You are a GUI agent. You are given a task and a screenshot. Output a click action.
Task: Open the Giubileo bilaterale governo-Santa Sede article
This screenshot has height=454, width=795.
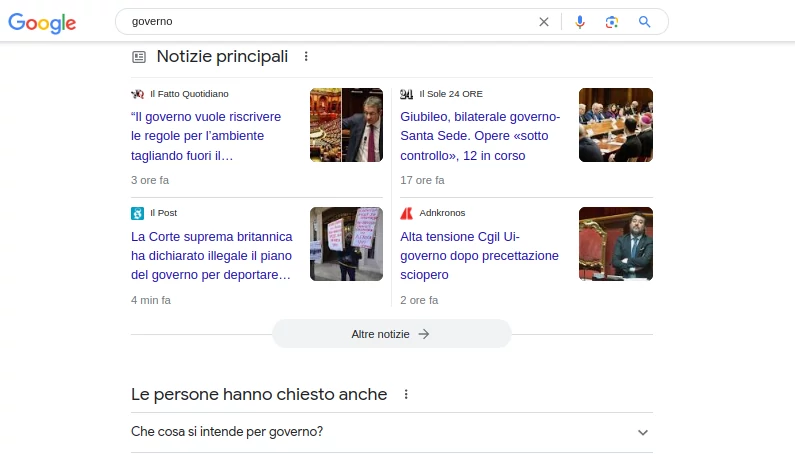[x=480, y=136]
